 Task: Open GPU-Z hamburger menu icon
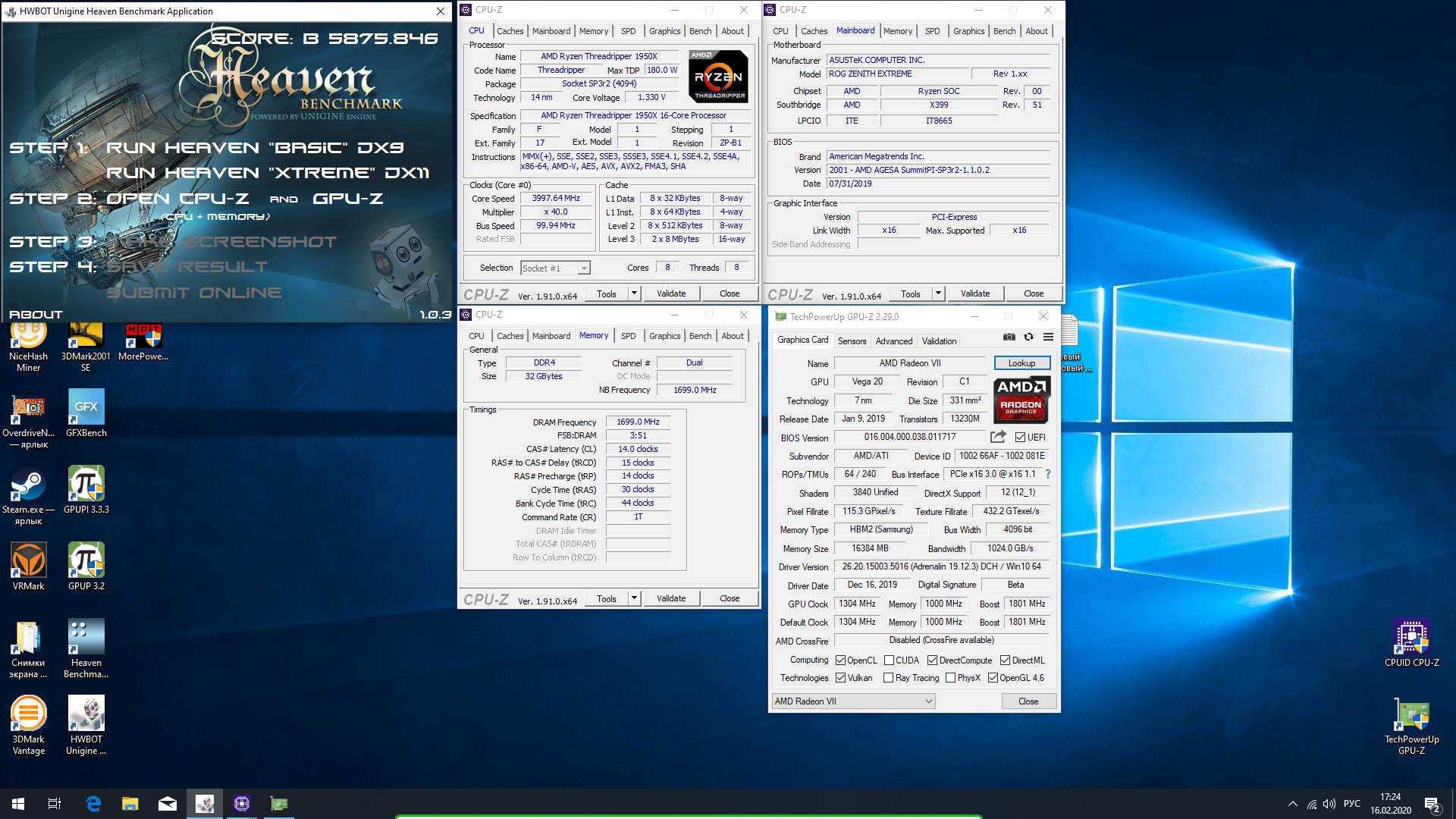click(x=1048, y=337)
